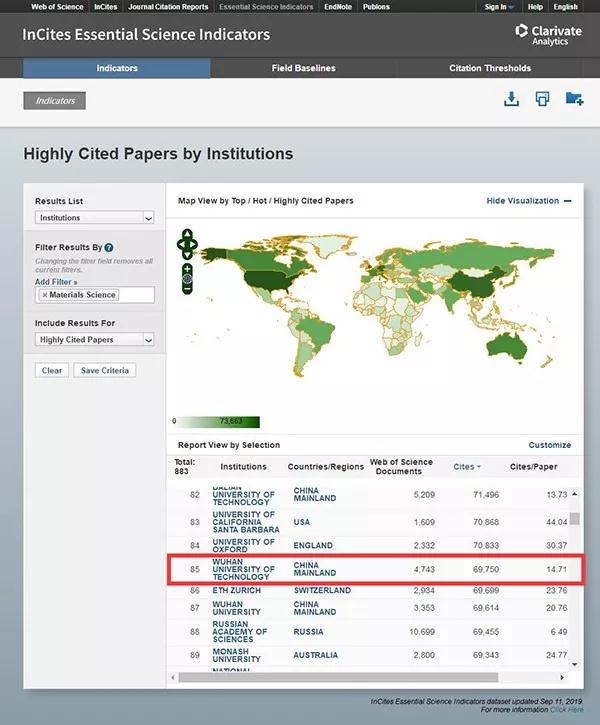Open the Sign In dropdown menu

coord(499,7)
